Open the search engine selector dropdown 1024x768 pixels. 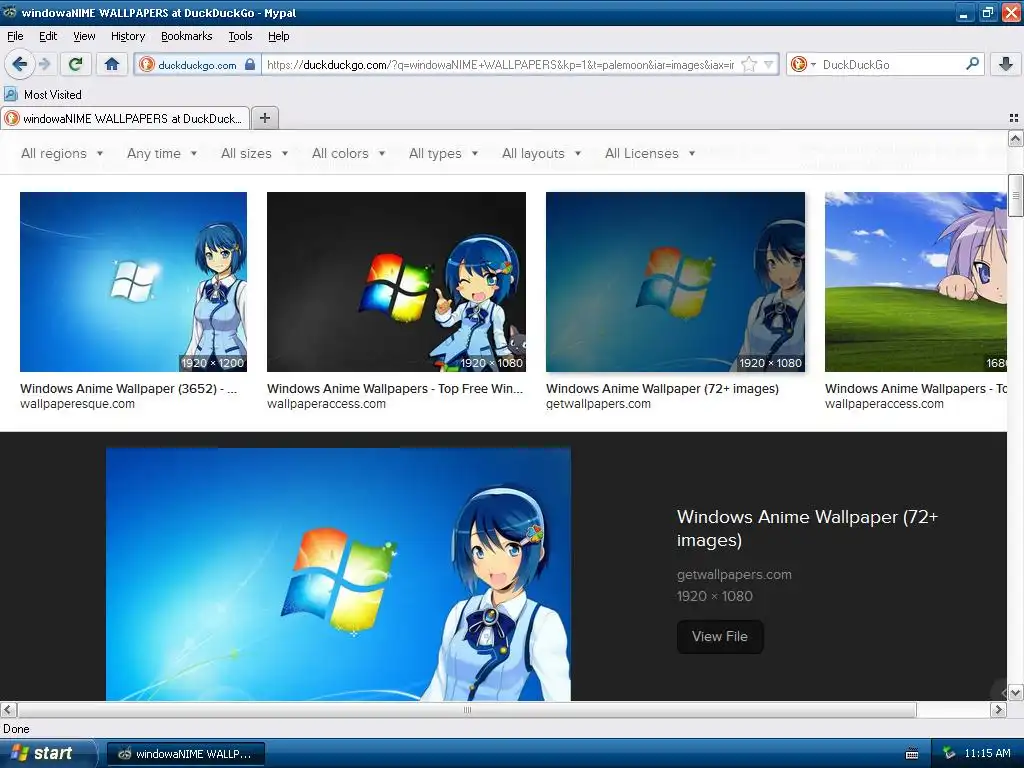tap(803, 65)
